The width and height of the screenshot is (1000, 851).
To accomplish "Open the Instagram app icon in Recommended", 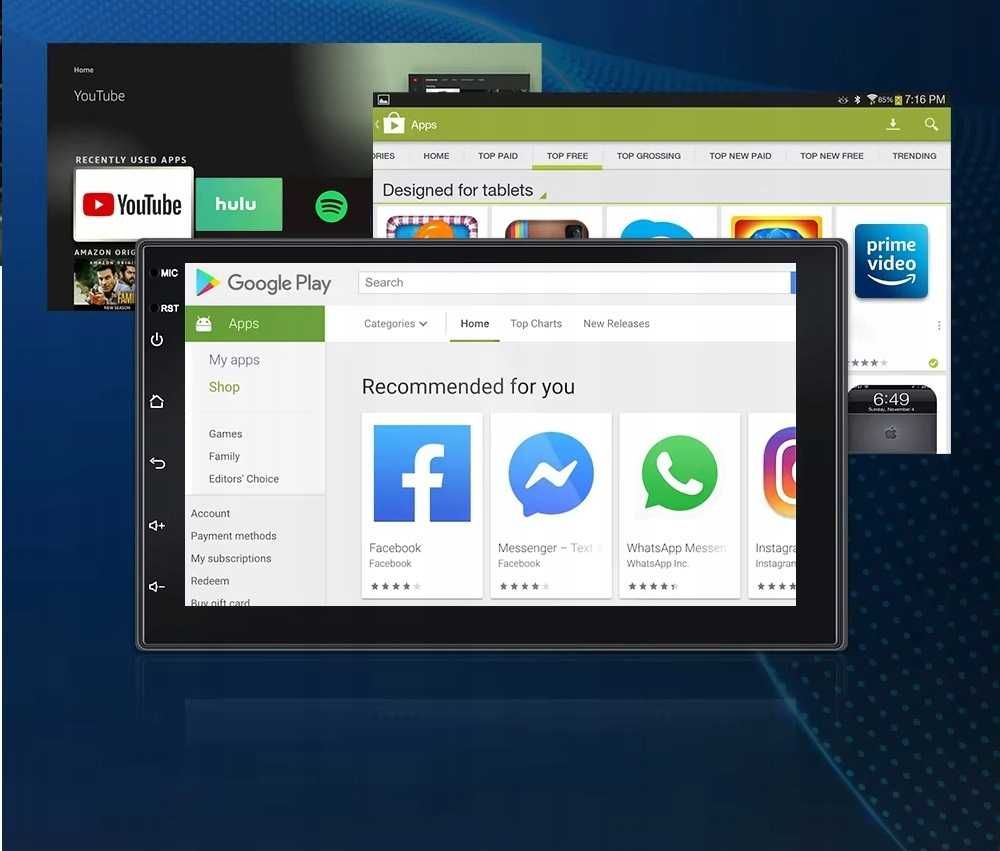I will pos(779,473).
